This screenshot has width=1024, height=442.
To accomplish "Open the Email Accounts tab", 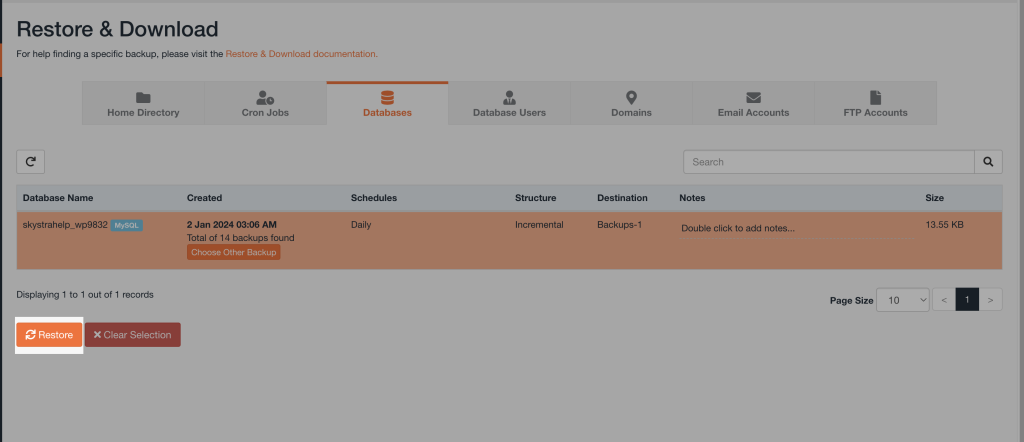I will click(753, 104).
